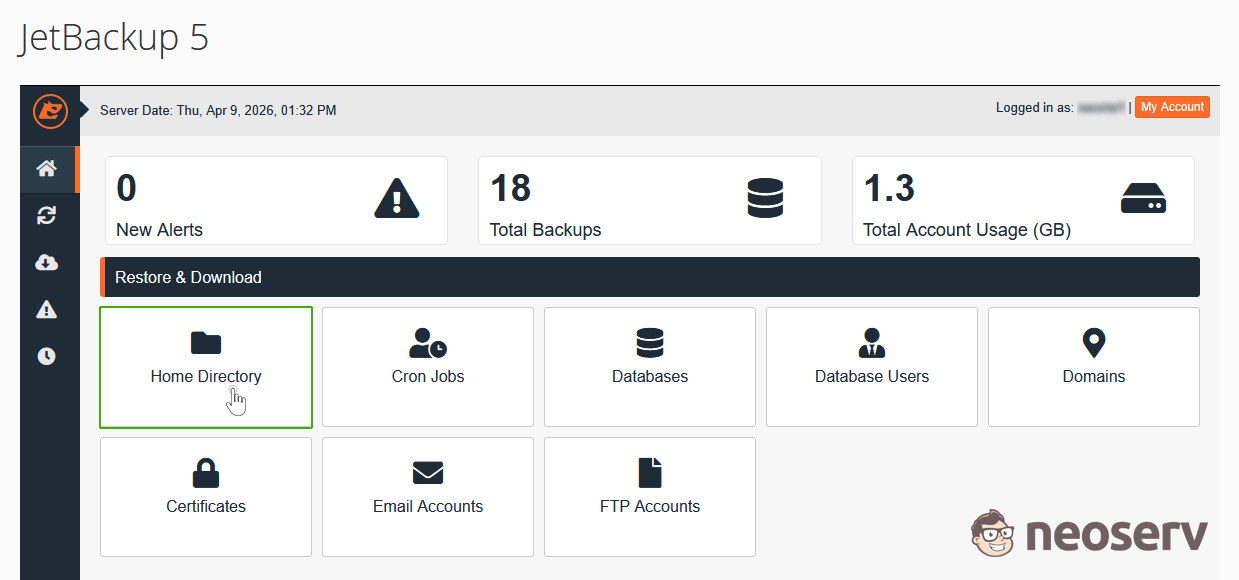Open the Home dashboard sidebar icon
The image size is (1239, 580).
(x=46, y=168)
